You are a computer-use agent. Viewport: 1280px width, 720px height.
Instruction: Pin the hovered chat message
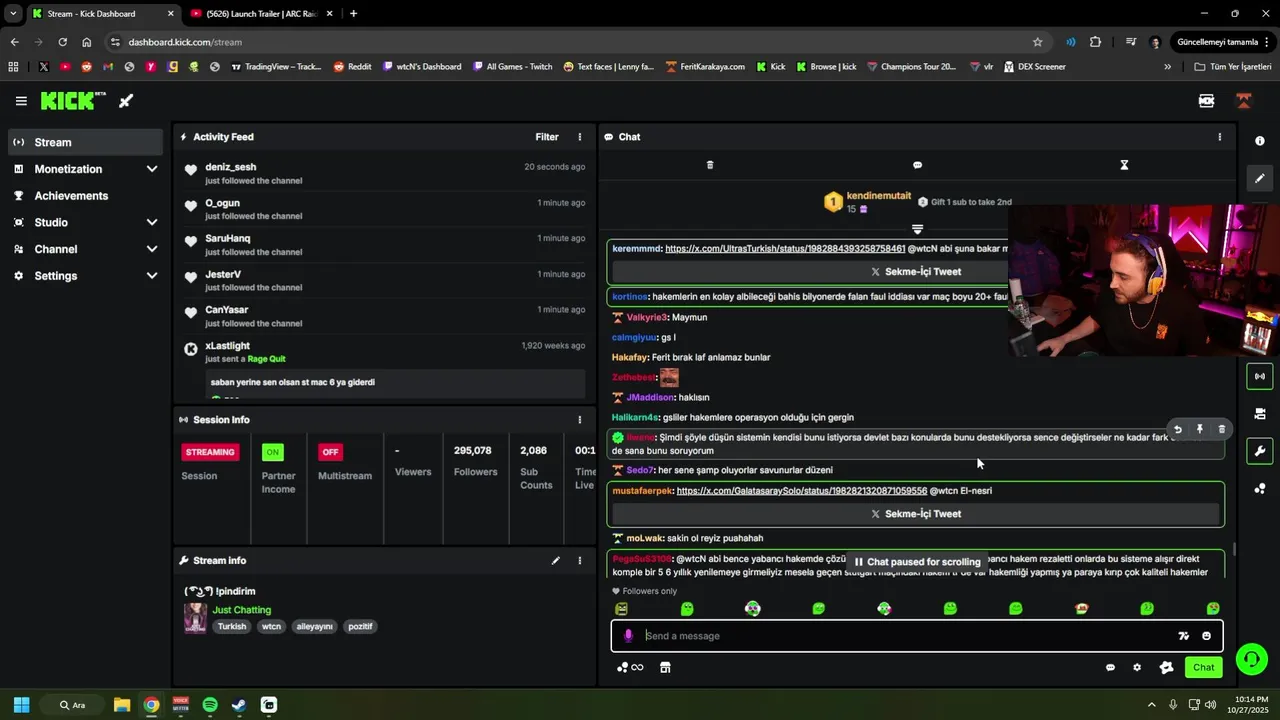(x=1200, y=429)
